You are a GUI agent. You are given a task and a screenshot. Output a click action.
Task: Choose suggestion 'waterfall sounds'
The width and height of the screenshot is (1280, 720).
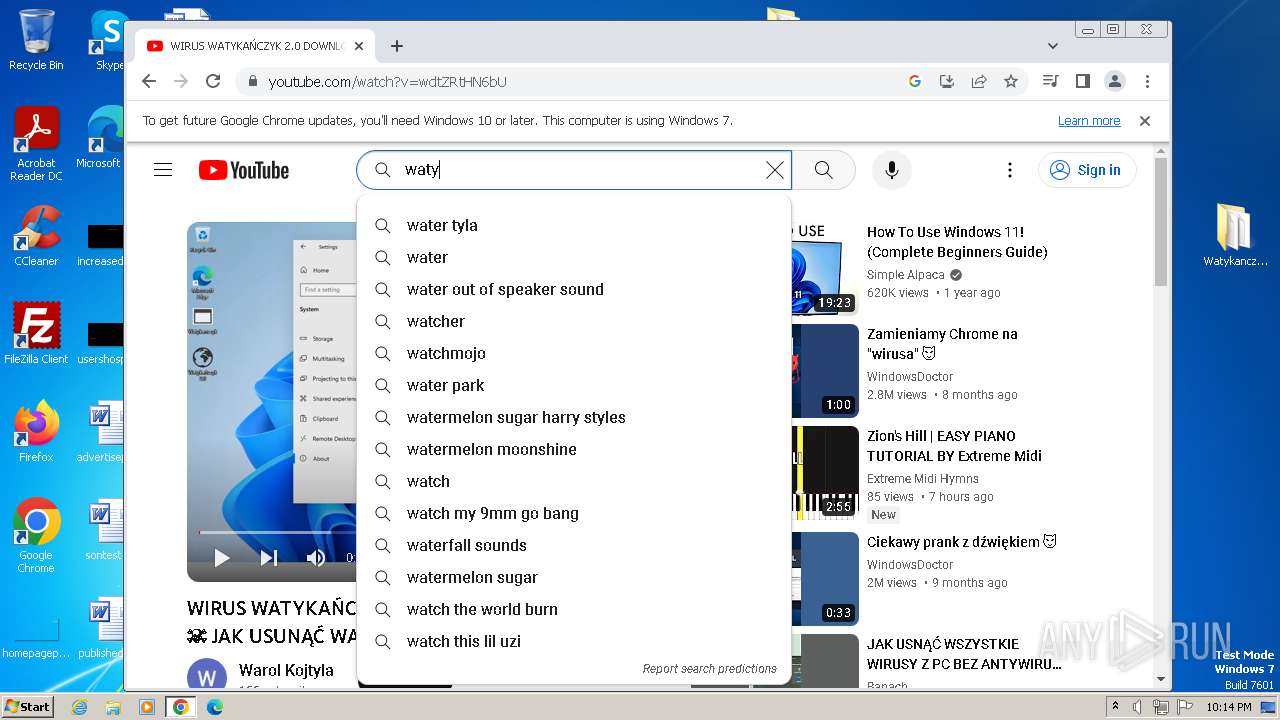574,545
